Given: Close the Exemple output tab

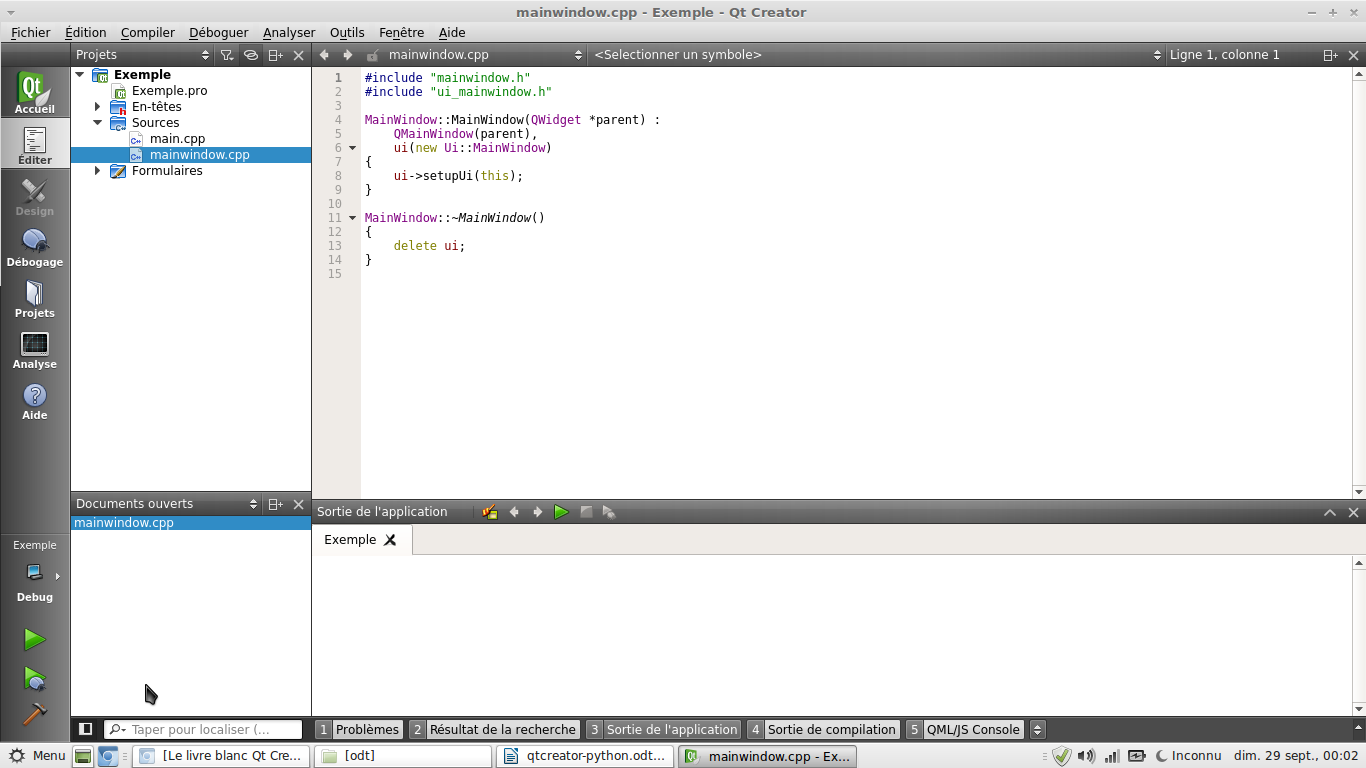Looking at the screenshot, I should click(x=390, y=540).
